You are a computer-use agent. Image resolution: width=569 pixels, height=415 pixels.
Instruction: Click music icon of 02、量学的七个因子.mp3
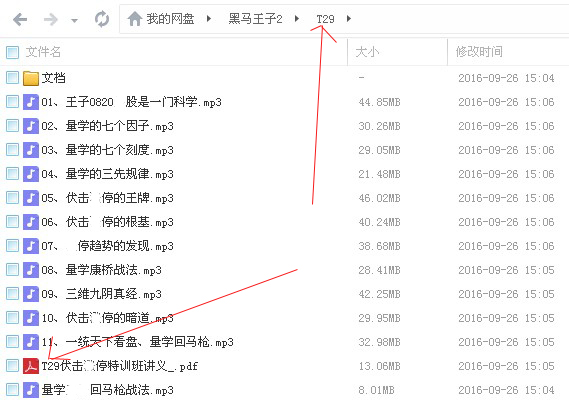[31, 126]
